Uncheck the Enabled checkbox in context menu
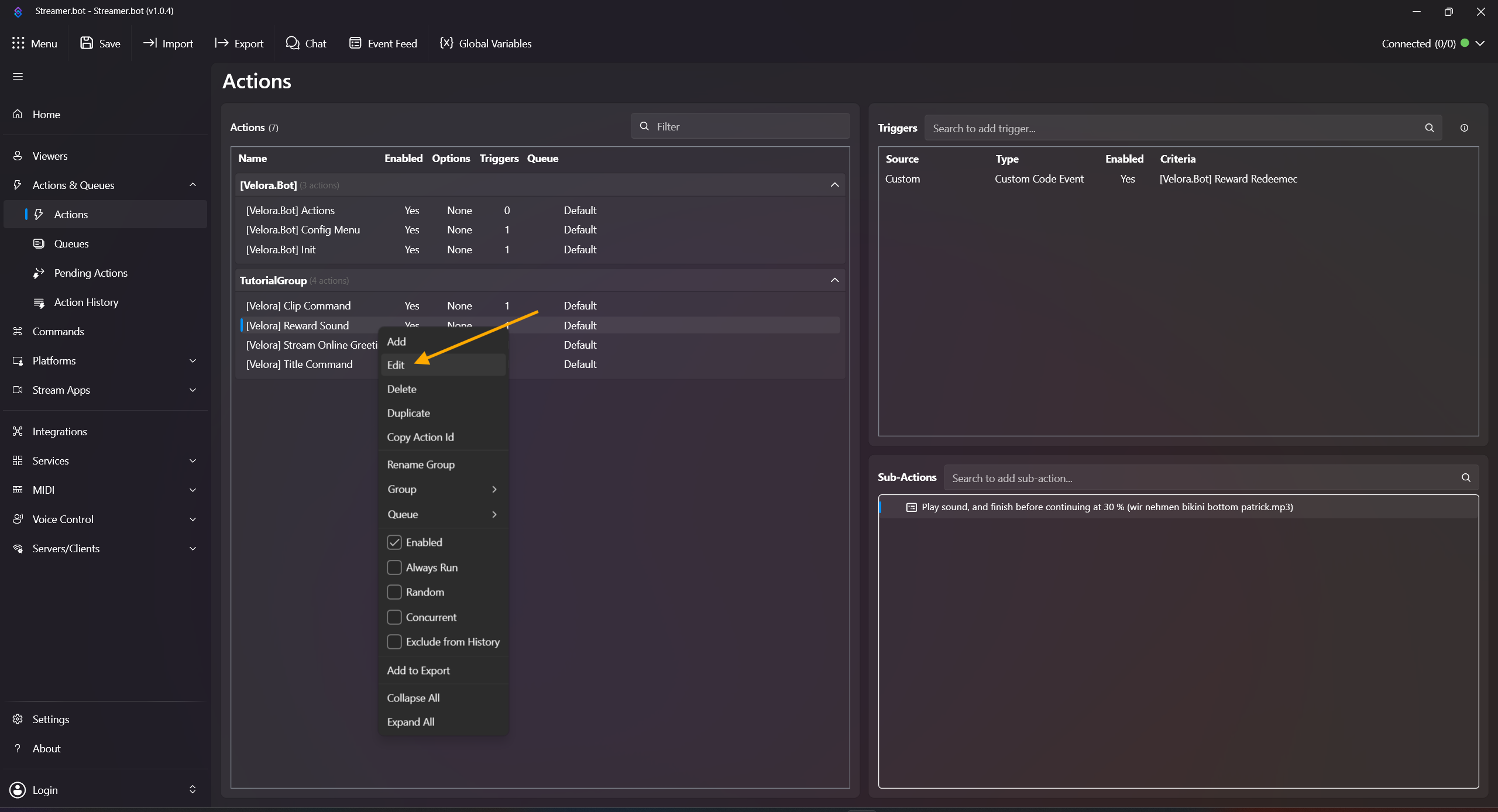This screenshot has width=1498, height=812. [x=394, y=542]
